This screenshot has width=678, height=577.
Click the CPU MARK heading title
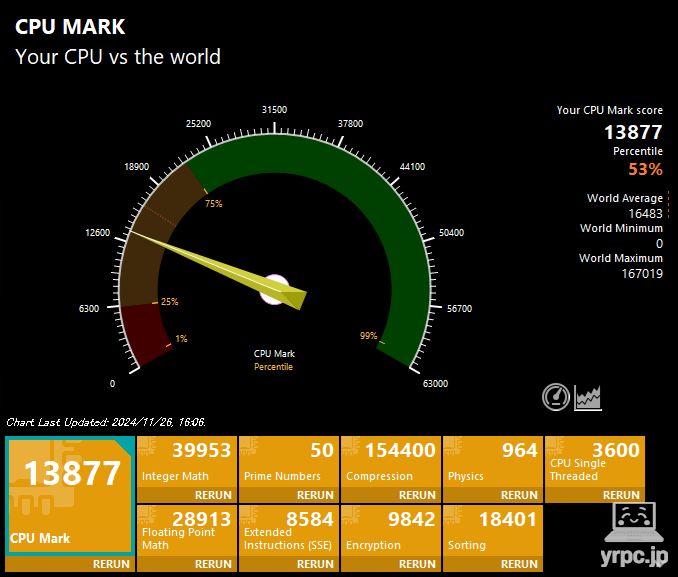pyautogui.click(x=70, y=27)
